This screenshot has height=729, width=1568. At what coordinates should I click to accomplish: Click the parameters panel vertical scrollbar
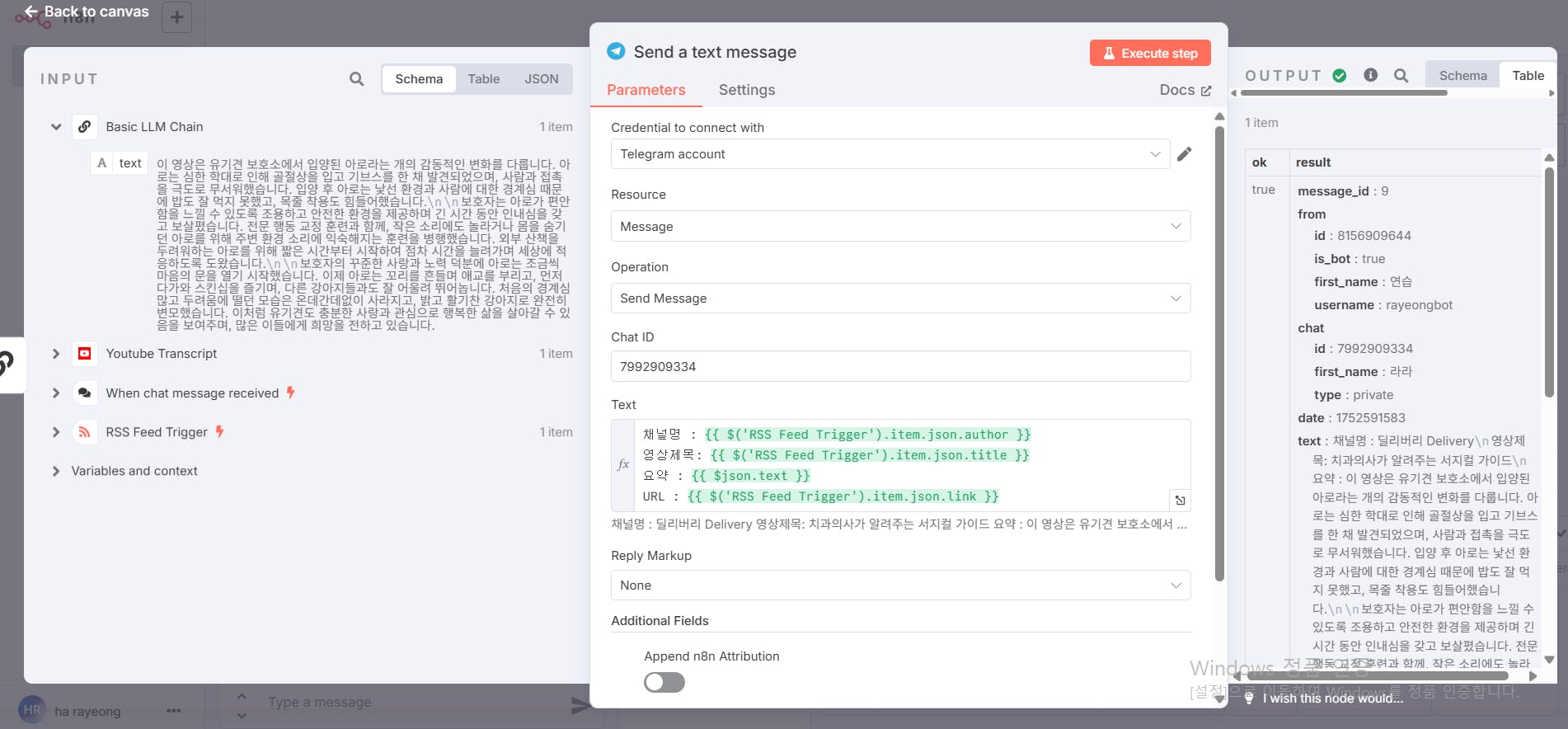tap(1219, 355)
